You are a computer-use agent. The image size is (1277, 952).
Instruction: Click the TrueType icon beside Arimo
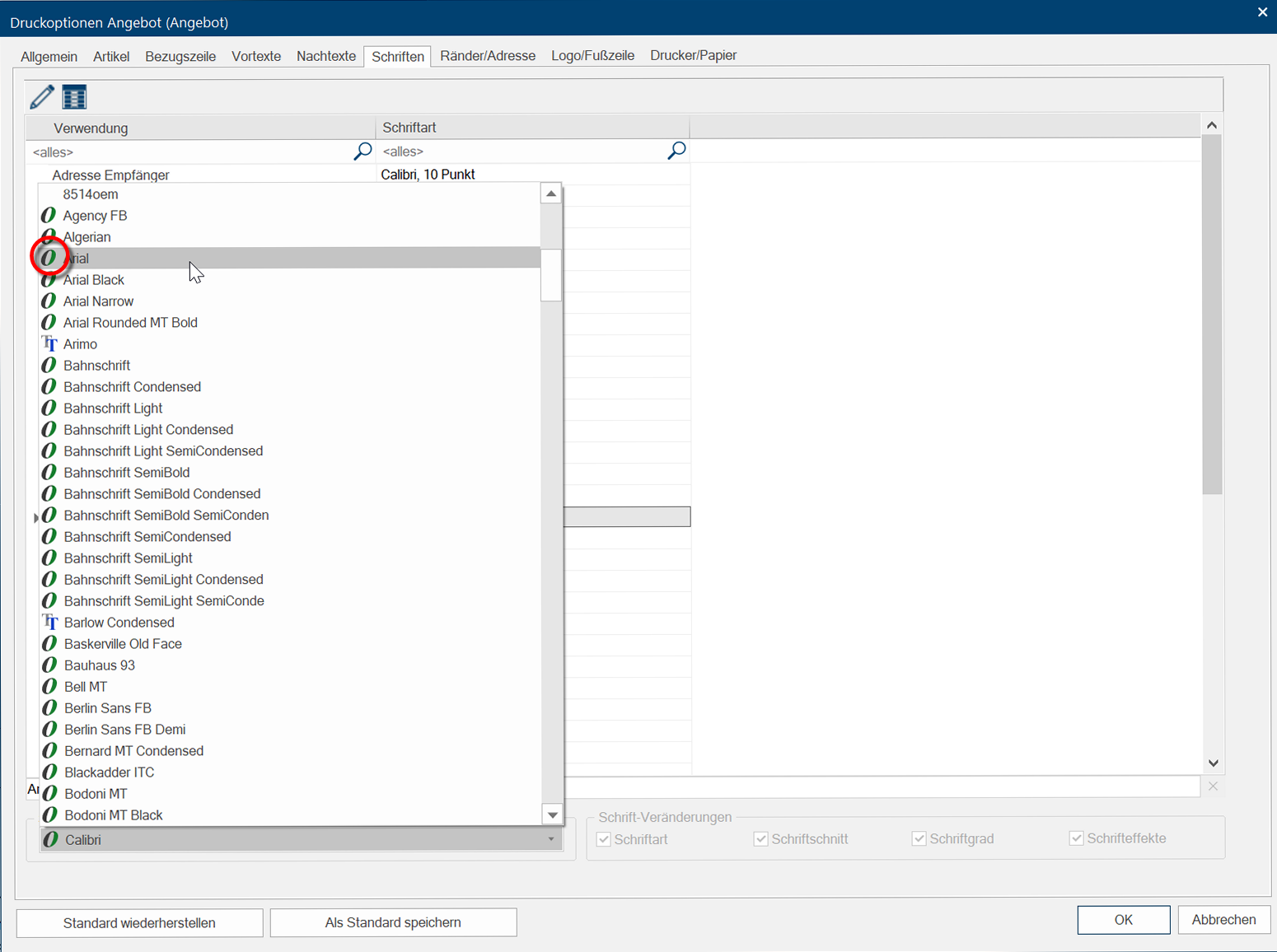click(x=49, y=344)
